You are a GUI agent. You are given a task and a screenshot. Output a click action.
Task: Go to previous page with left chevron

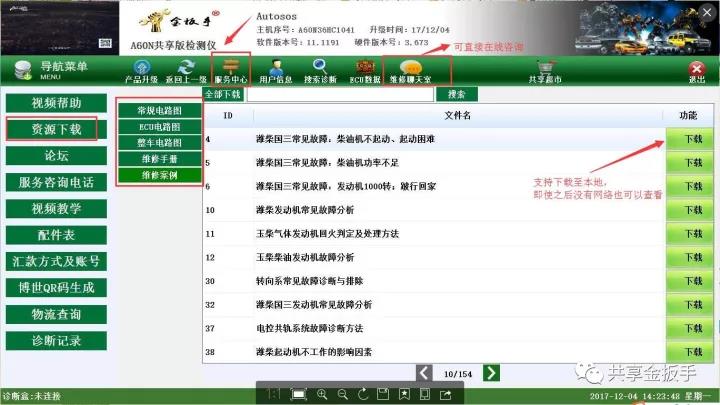click(x=424, y=373)
